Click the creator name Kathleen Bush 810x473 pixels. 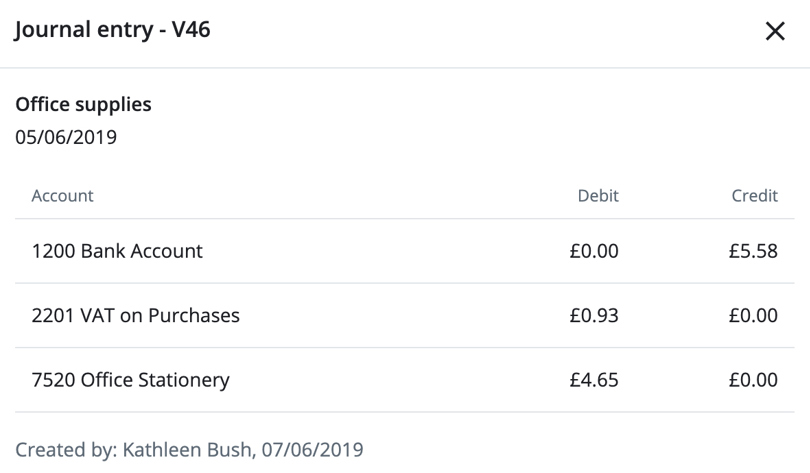tap(186, 450)
